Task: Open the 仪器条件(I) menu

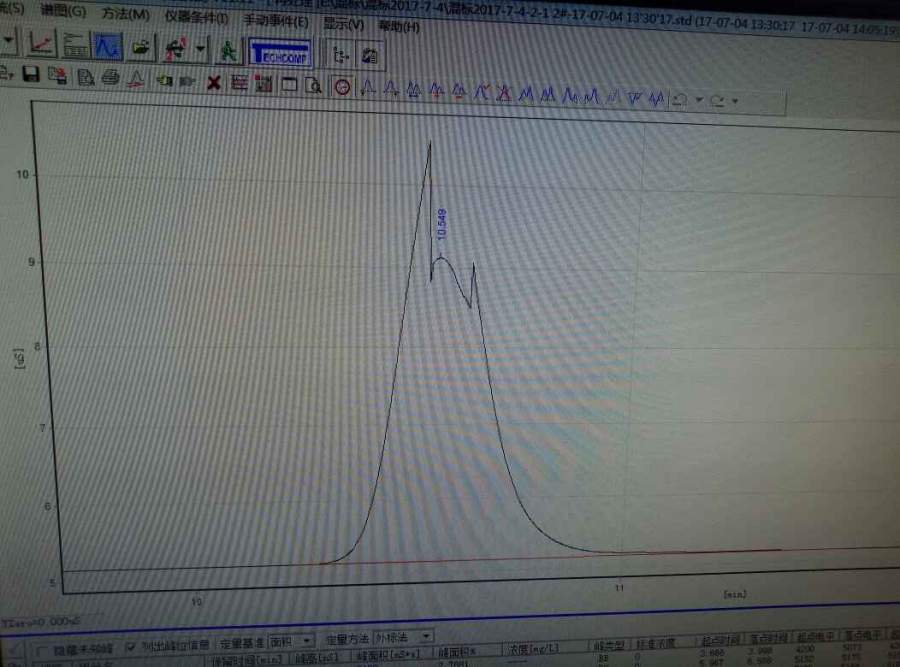Action: (x=196, y=18)
